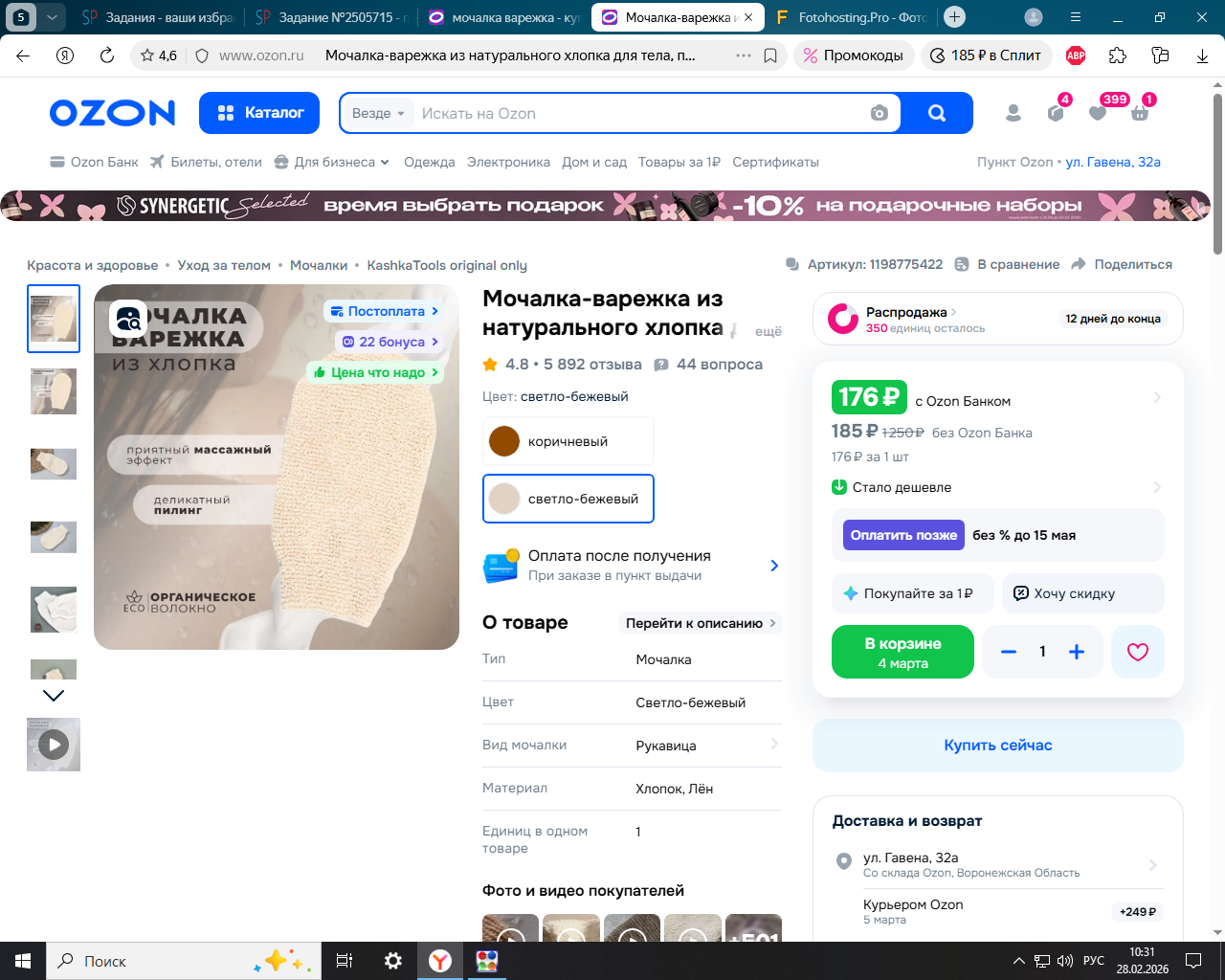
Task: Select the коричневый color option
Action: [568, 441]
